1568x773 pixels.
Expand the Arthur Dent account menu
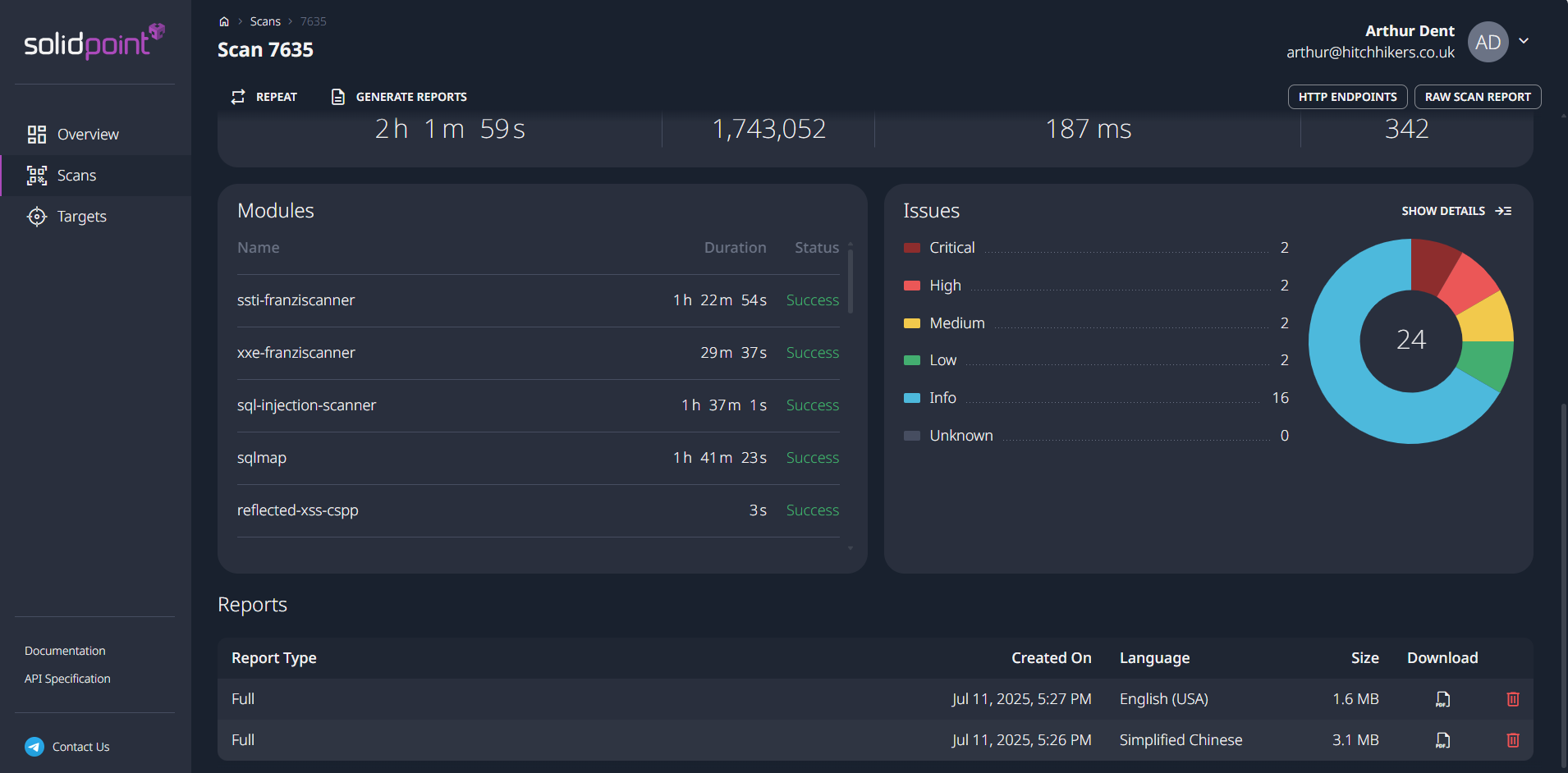(x=1524, y=40)
